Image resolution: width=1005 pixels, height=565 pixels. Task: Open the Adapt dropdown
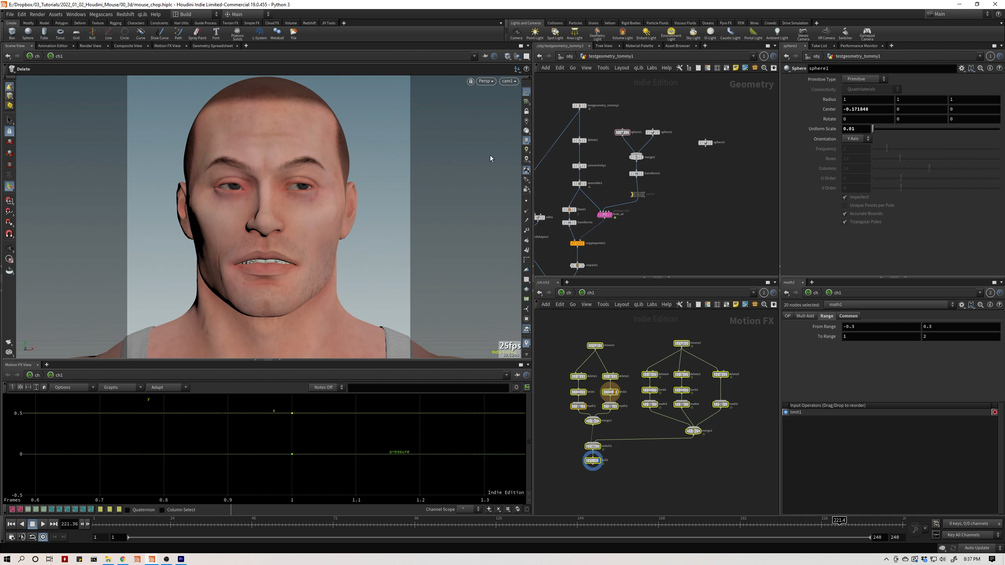[167, 387]
